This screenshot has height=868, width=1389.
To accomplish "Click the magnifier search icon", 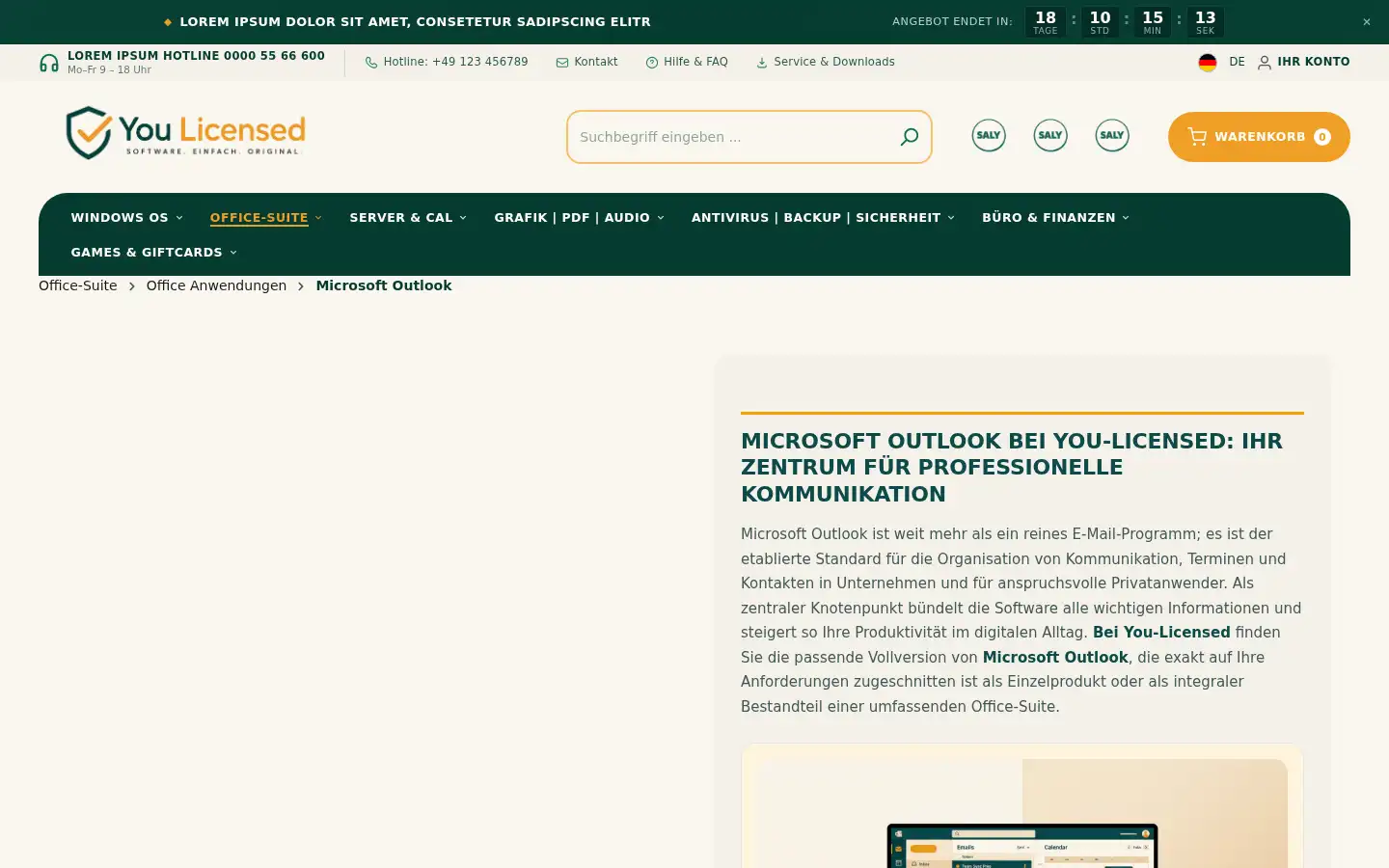I will coord(909,137).
